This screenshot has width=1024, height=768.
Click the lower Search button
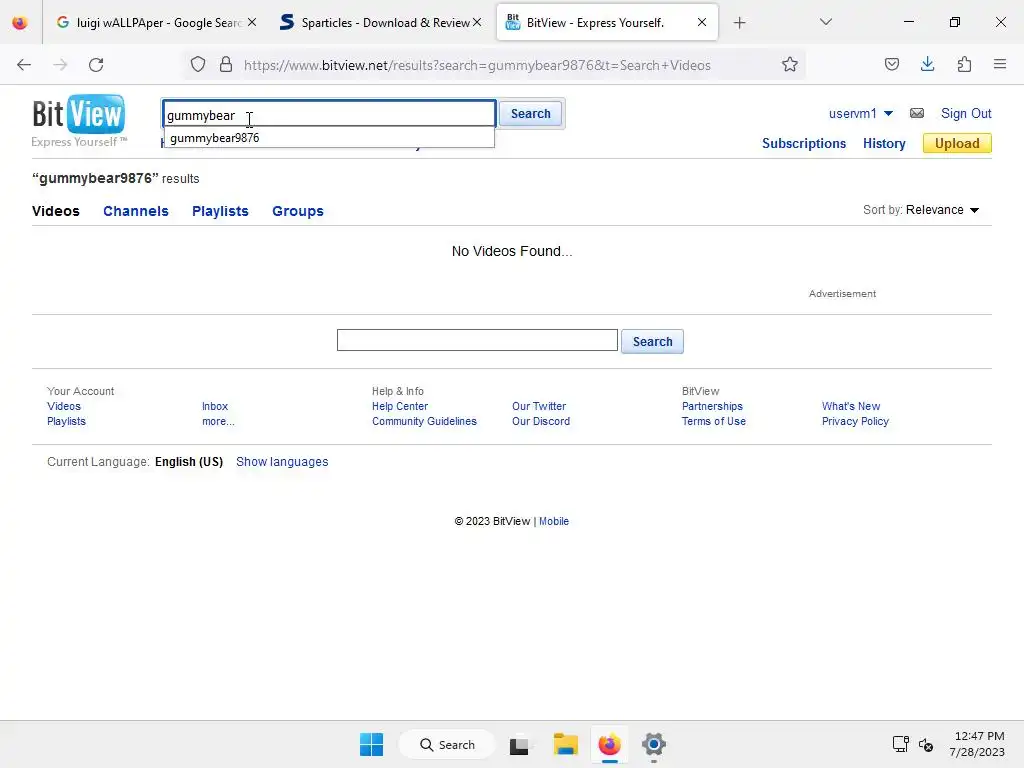point(652,342)
